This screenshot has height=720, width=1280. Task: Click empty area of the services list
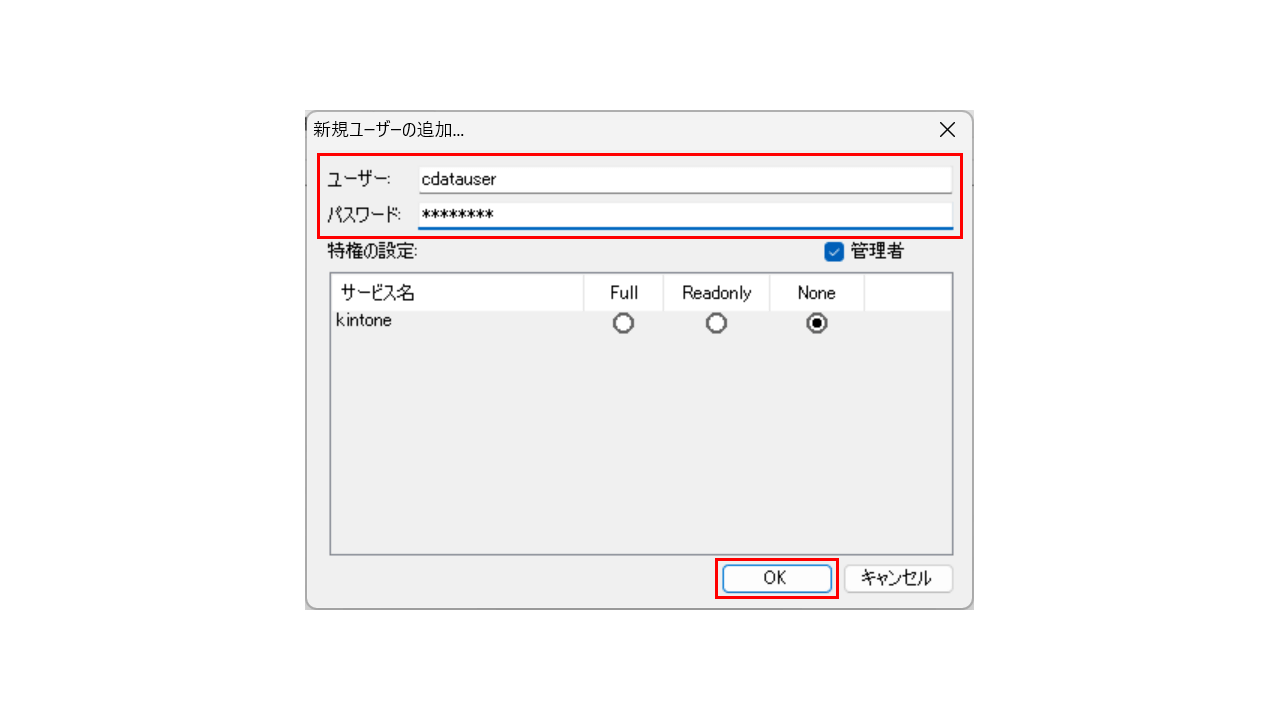pyautogui.click(x=641, y=445)
